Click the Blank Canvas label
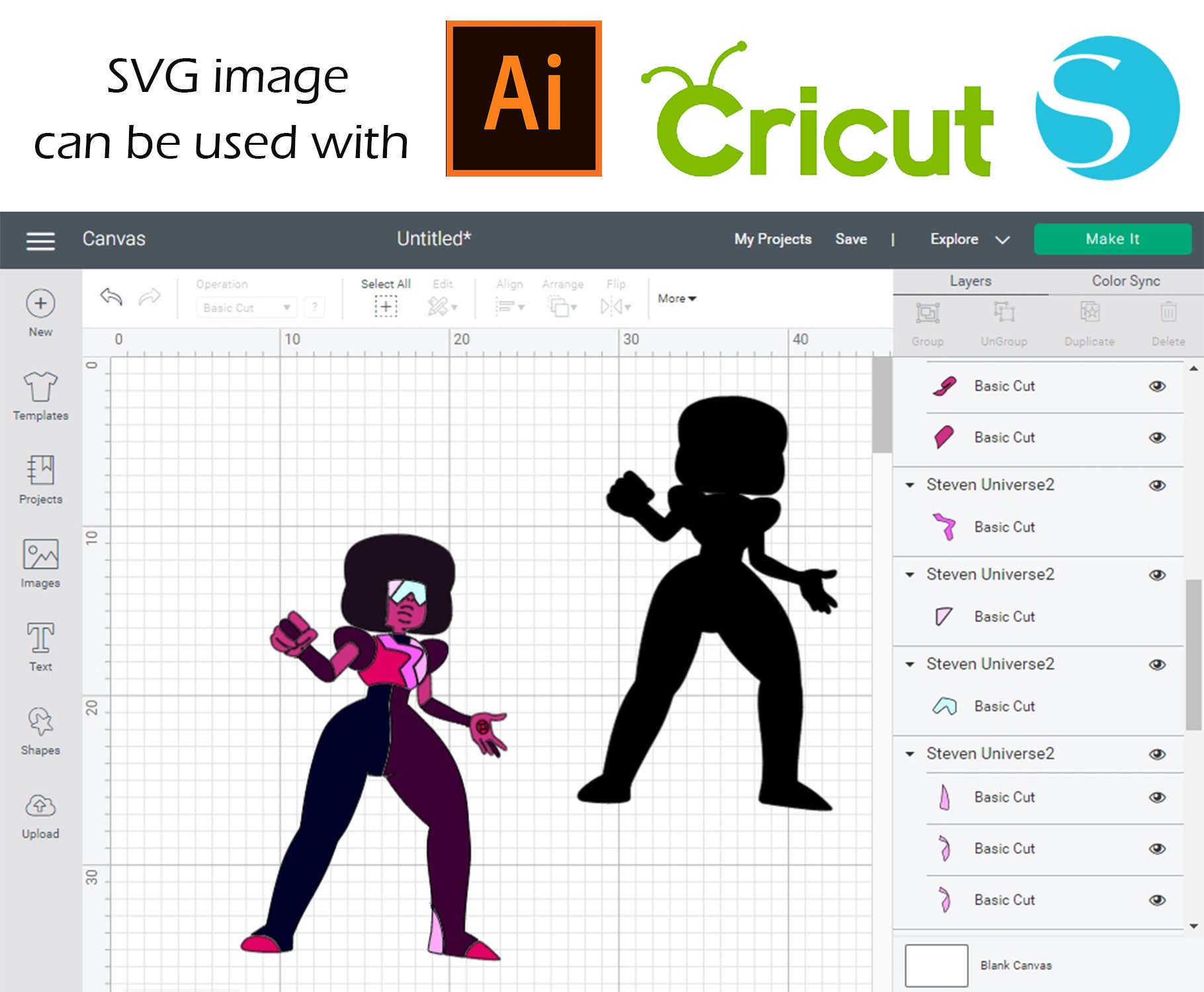 pyautogui.click(x=1015, y=966)
